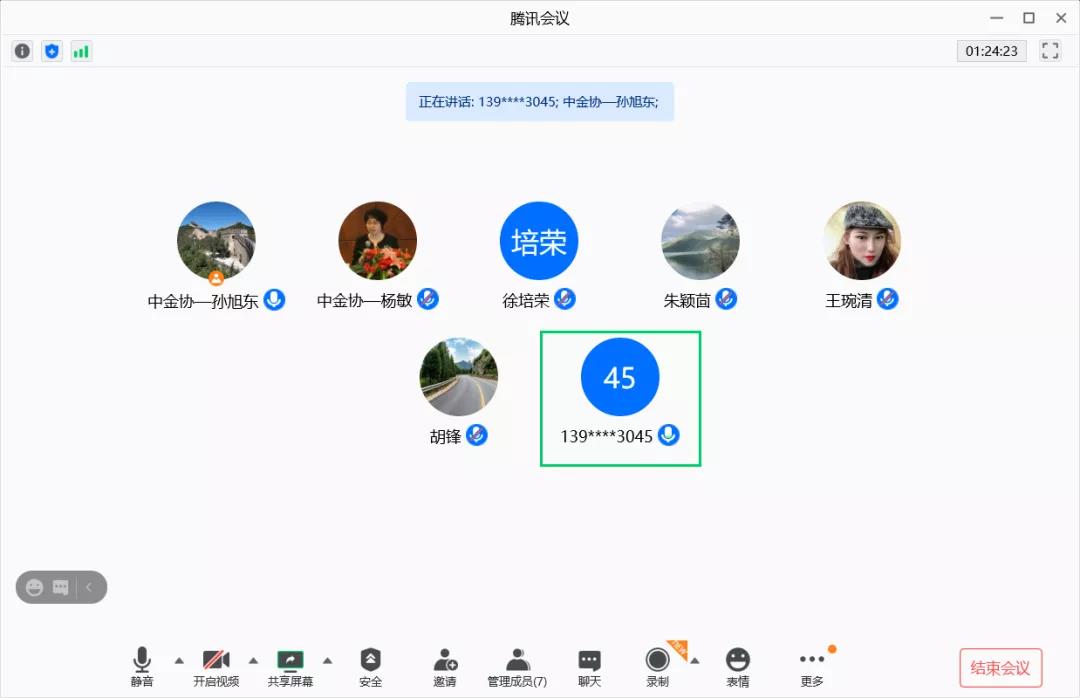Expand video options arrow beside 开启视频
This screenshot has width=1080, height=698.
click(x=253, y=661)
